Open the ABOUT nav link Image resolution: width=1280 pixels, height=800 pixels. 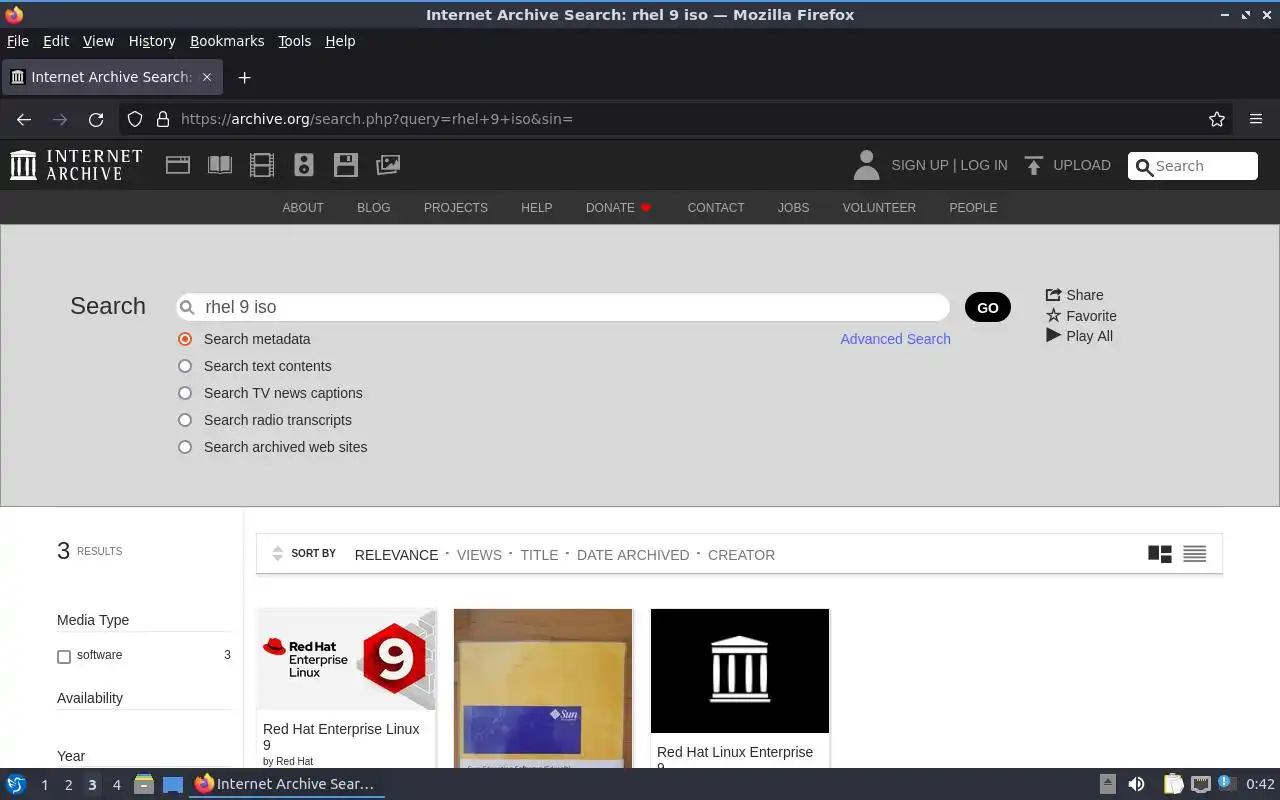(x=303, y=208)
